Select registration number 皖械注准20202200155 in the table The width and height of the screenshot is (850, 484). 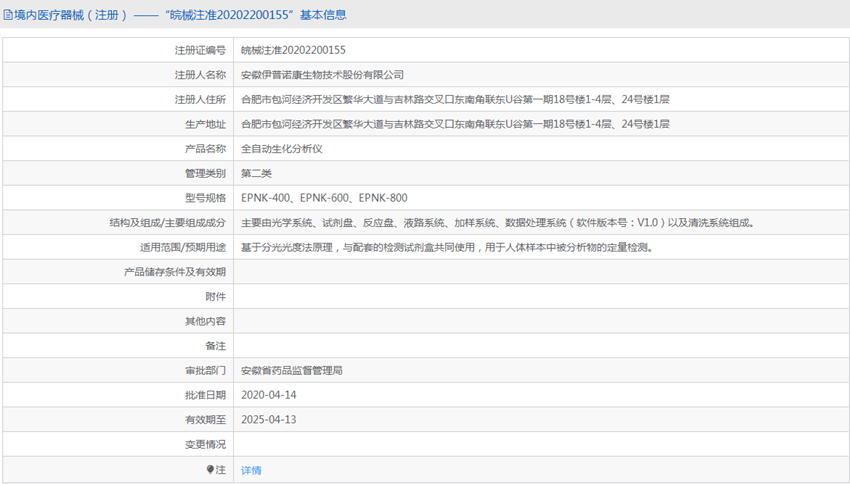click(293, 50)
